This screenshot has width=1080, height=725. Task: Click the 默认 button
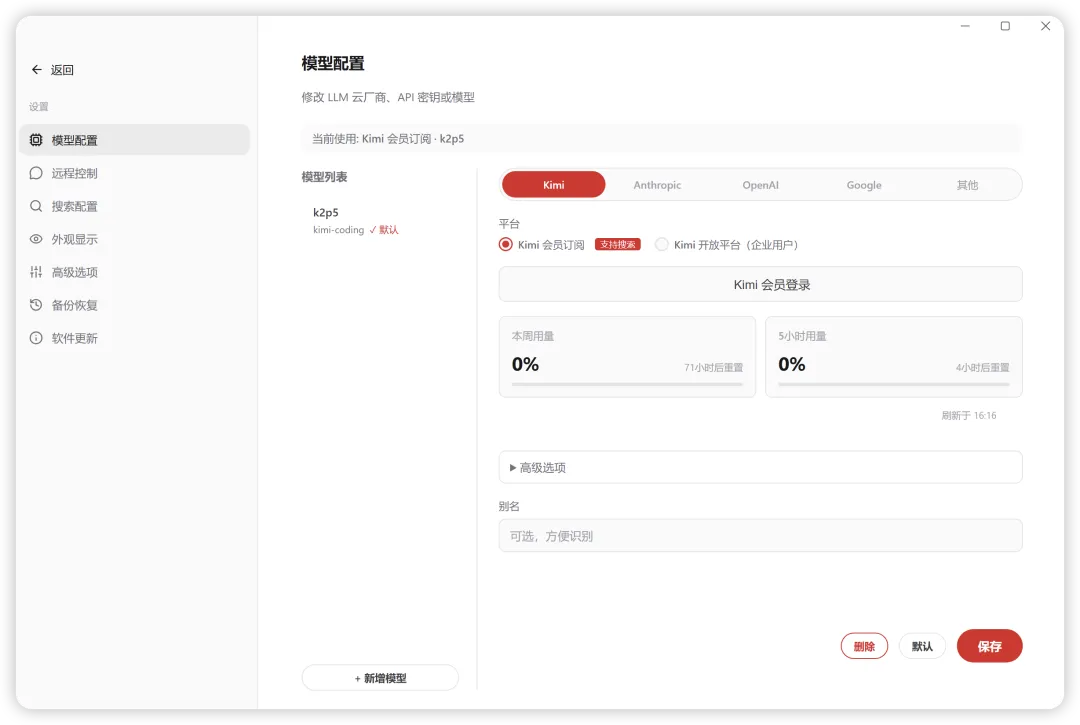click(x=922, y=646)
